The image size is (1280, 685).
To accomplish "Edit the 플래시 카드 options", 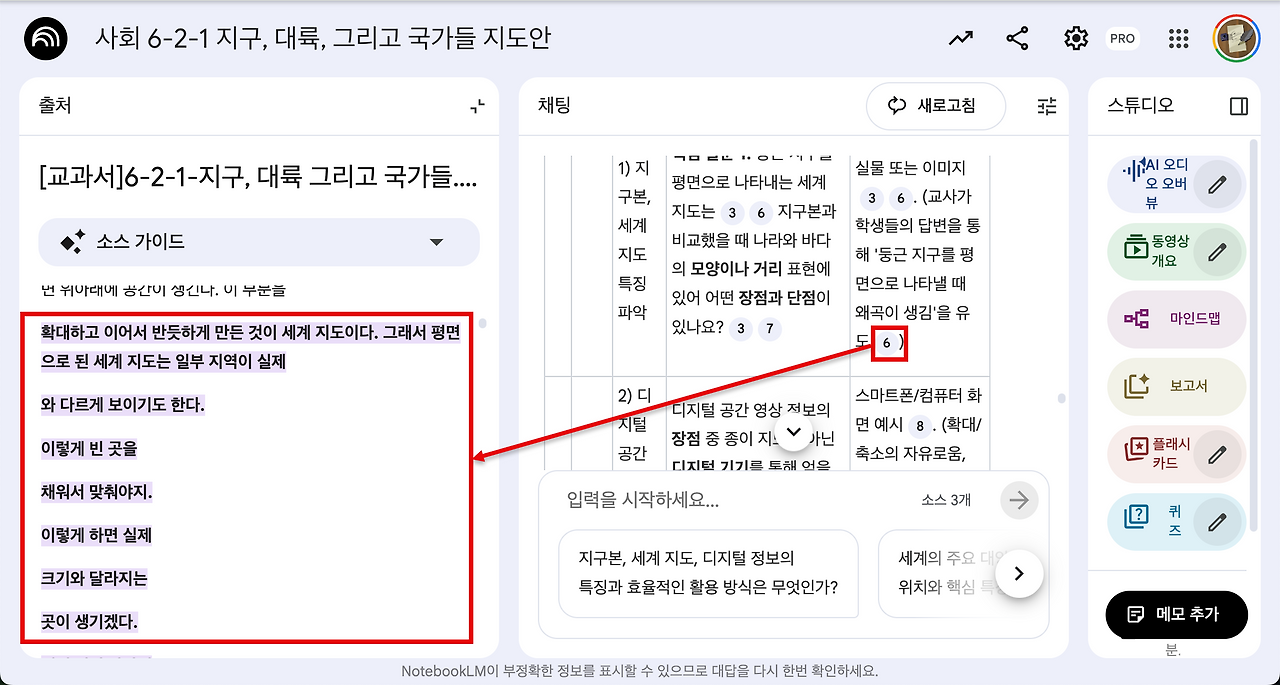I will pos(1218,453).
